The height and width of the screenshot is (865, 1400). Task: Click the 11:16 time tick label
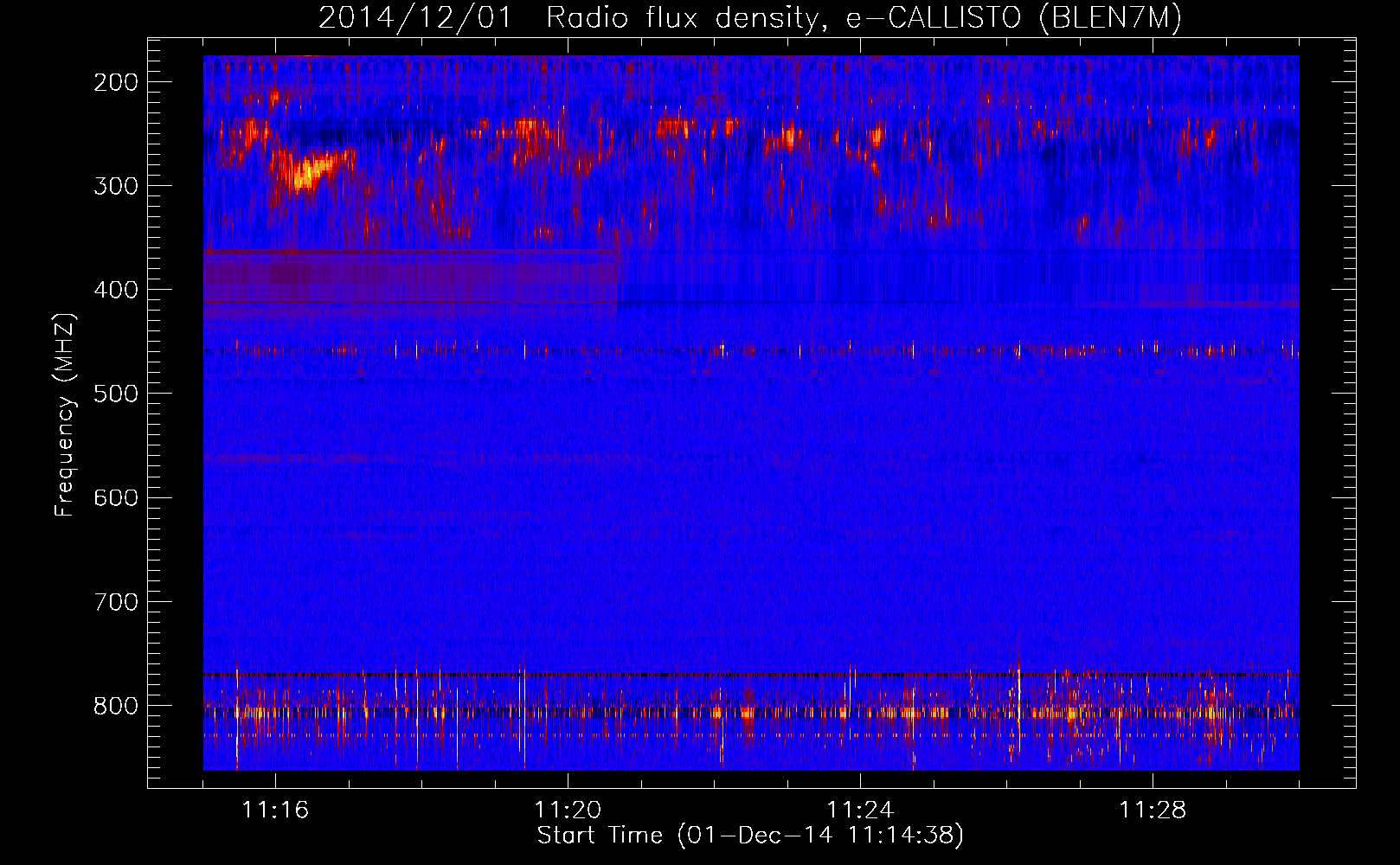click(275, 811)
